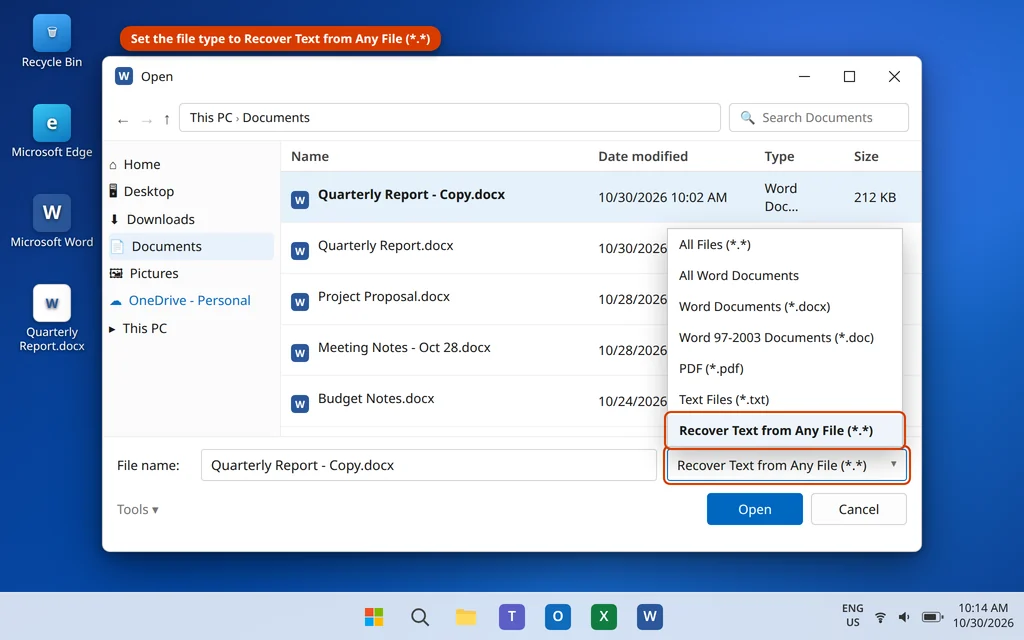Screen dimensions: 1024x640
Task: Select the Quarterly Report - Copy.docx file name
Action: pyautogui.click(x=411, y=195)
